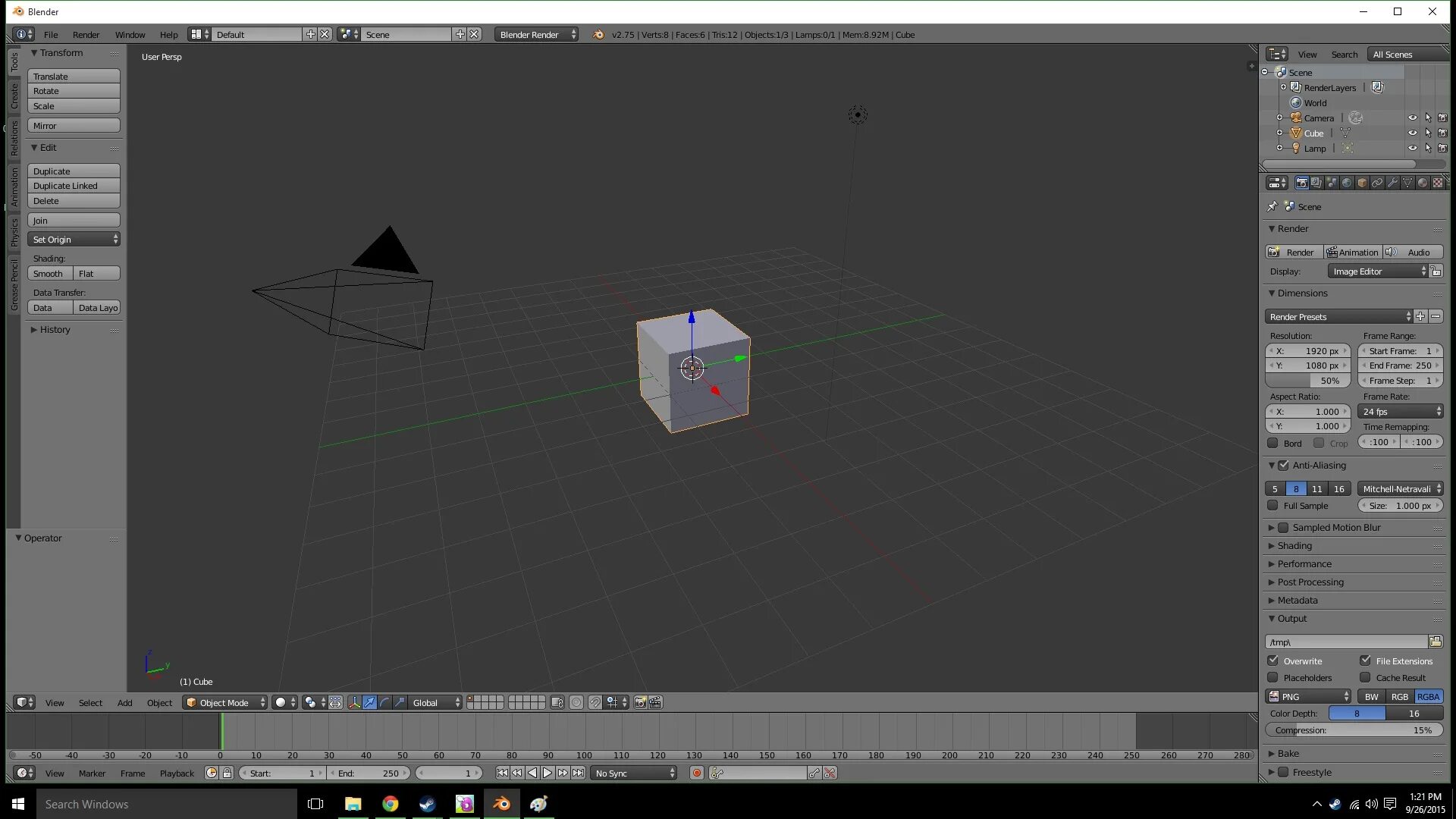Viewport: 1456px width, 819px height.
Task: Enable the Placeholders checkbox
Action: tap(1272, 677)
